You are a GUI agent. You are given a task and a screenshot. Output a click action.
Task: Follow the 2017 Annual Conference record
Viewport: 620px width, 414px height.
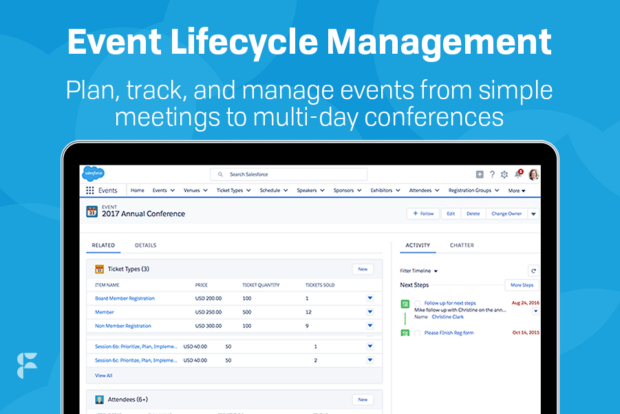point(423,214)
